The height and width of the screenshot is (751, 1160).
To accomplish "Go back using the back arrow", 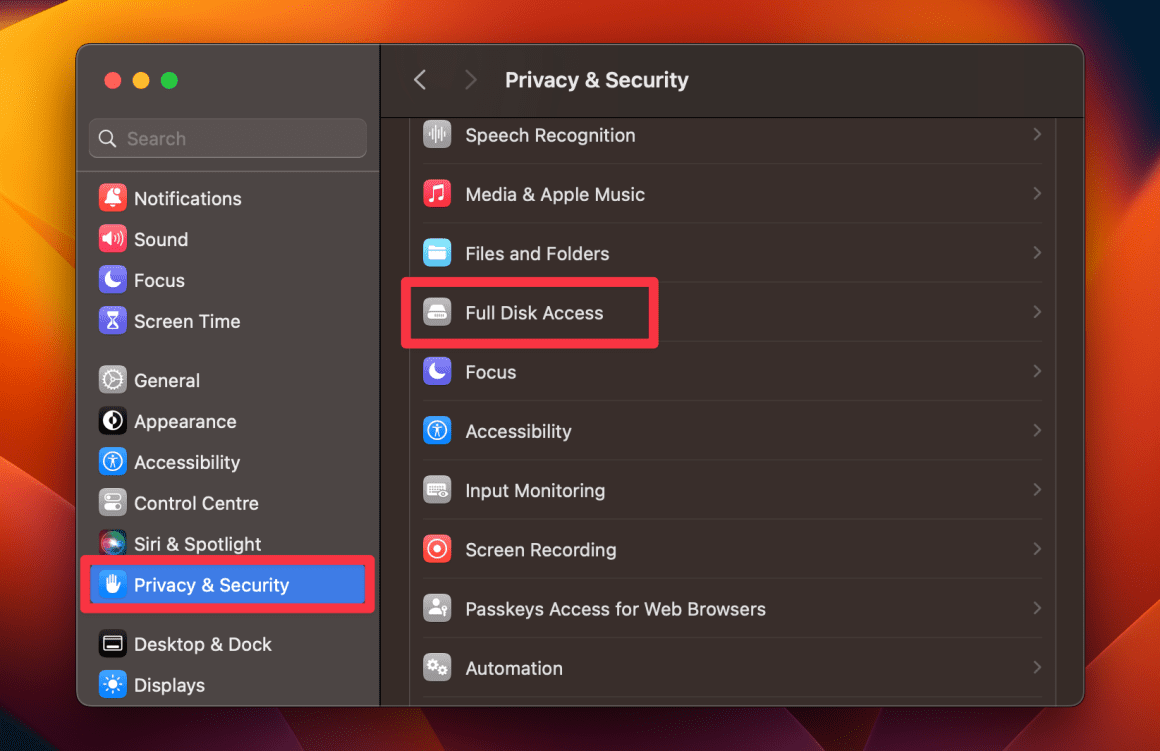I will coord(419,79).
